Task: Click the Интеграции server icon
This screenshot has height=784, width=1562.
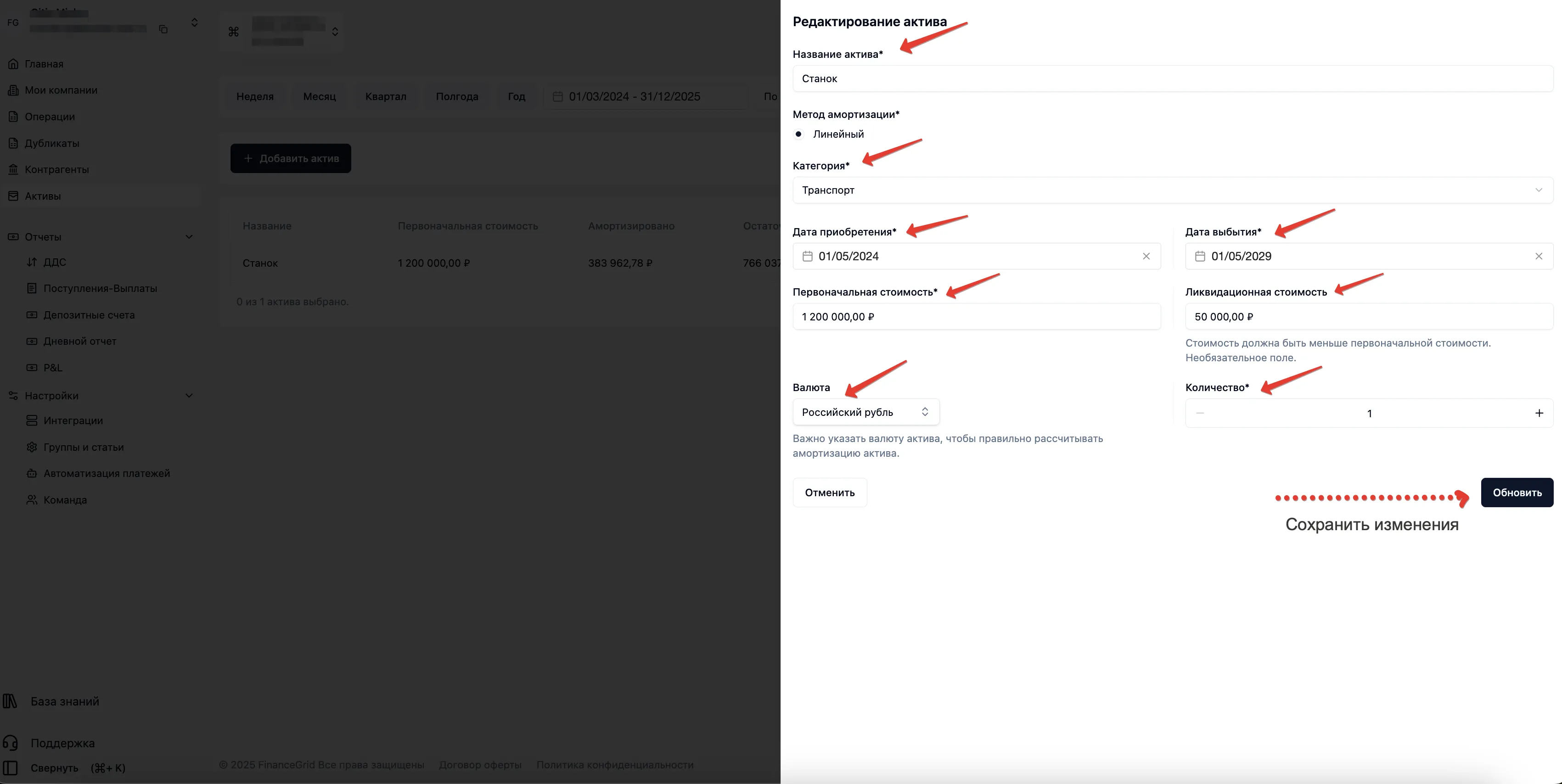Action: coord(32,420)
